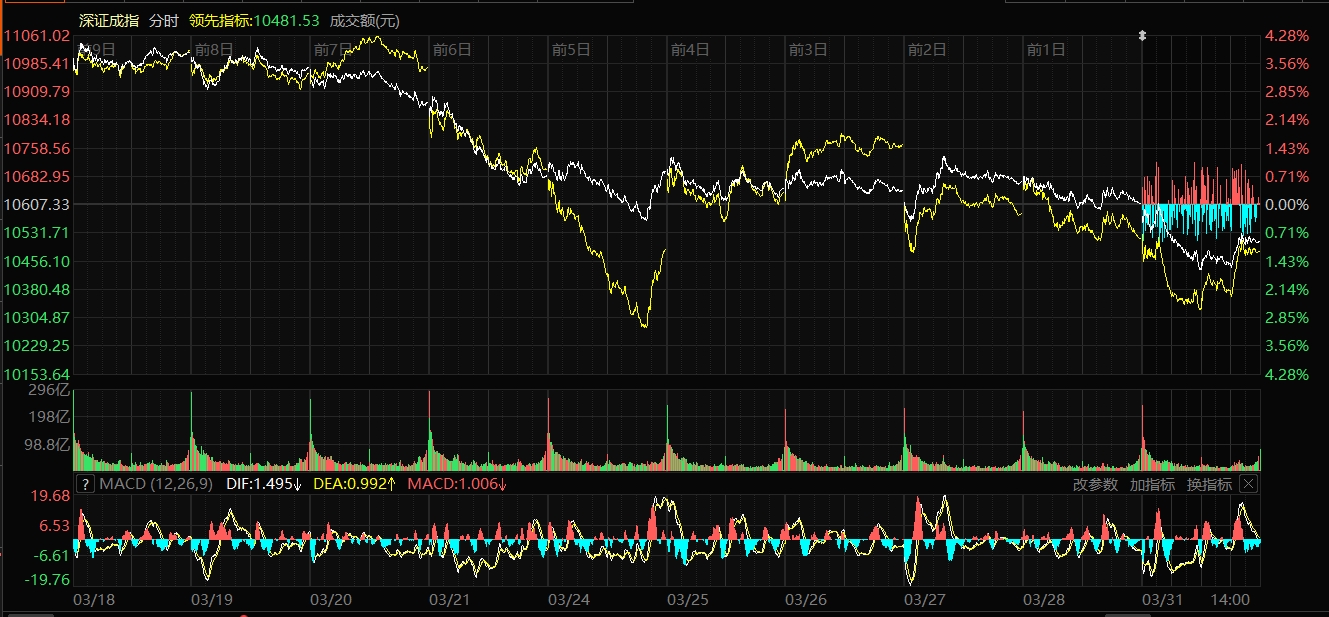1329x617 pixels.
Task: Click the 03/20 date on the time axis
Action: 331,600
